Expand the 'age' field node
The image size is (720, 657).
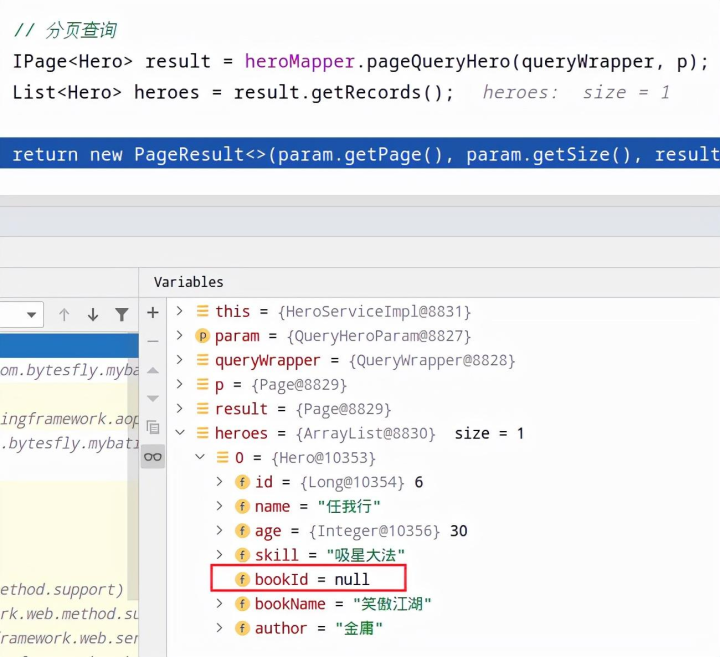219,530
